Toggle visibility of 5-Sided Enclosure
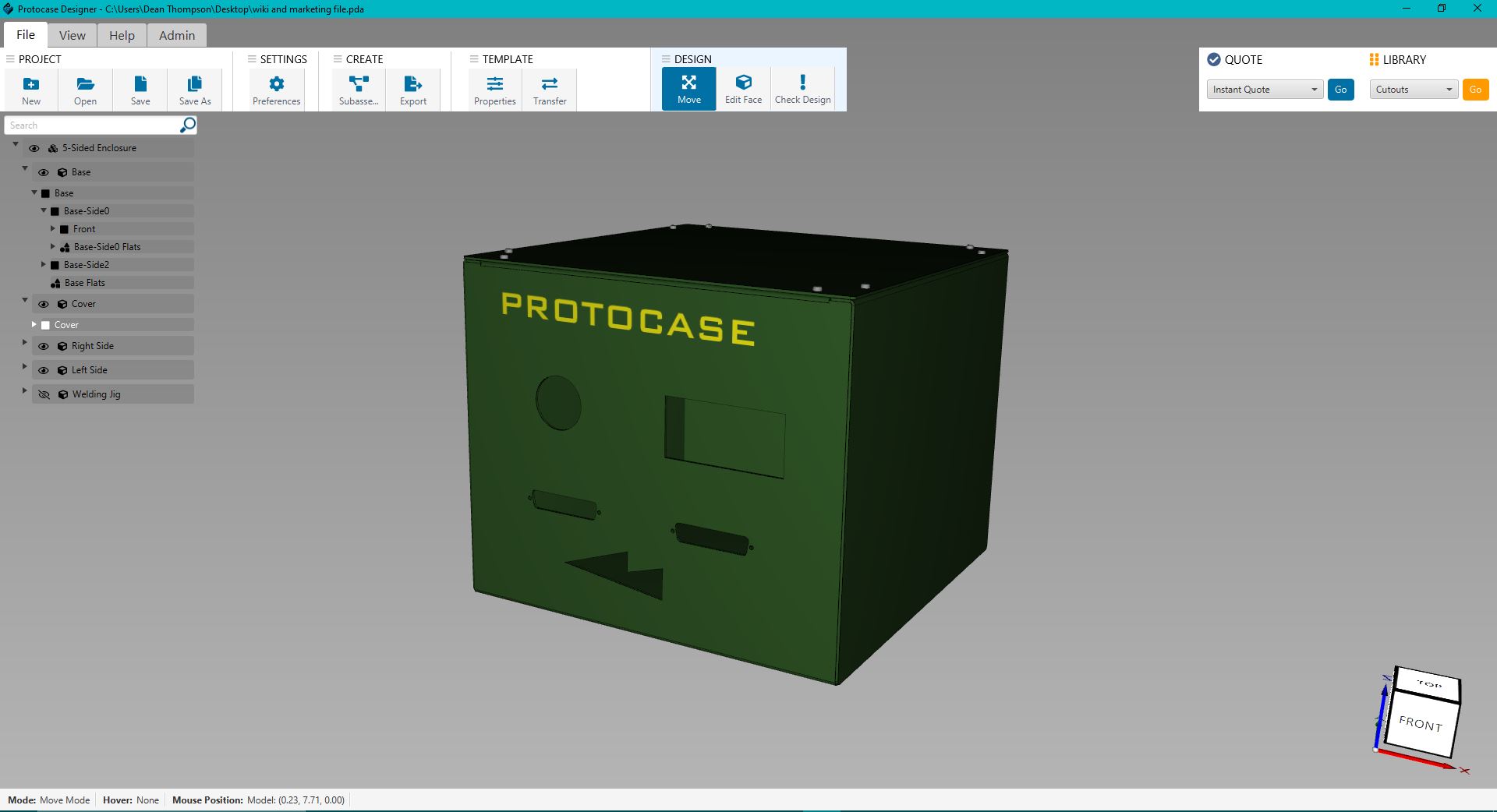Viewport: 1497px width, 812px height. tap(34, 148)
